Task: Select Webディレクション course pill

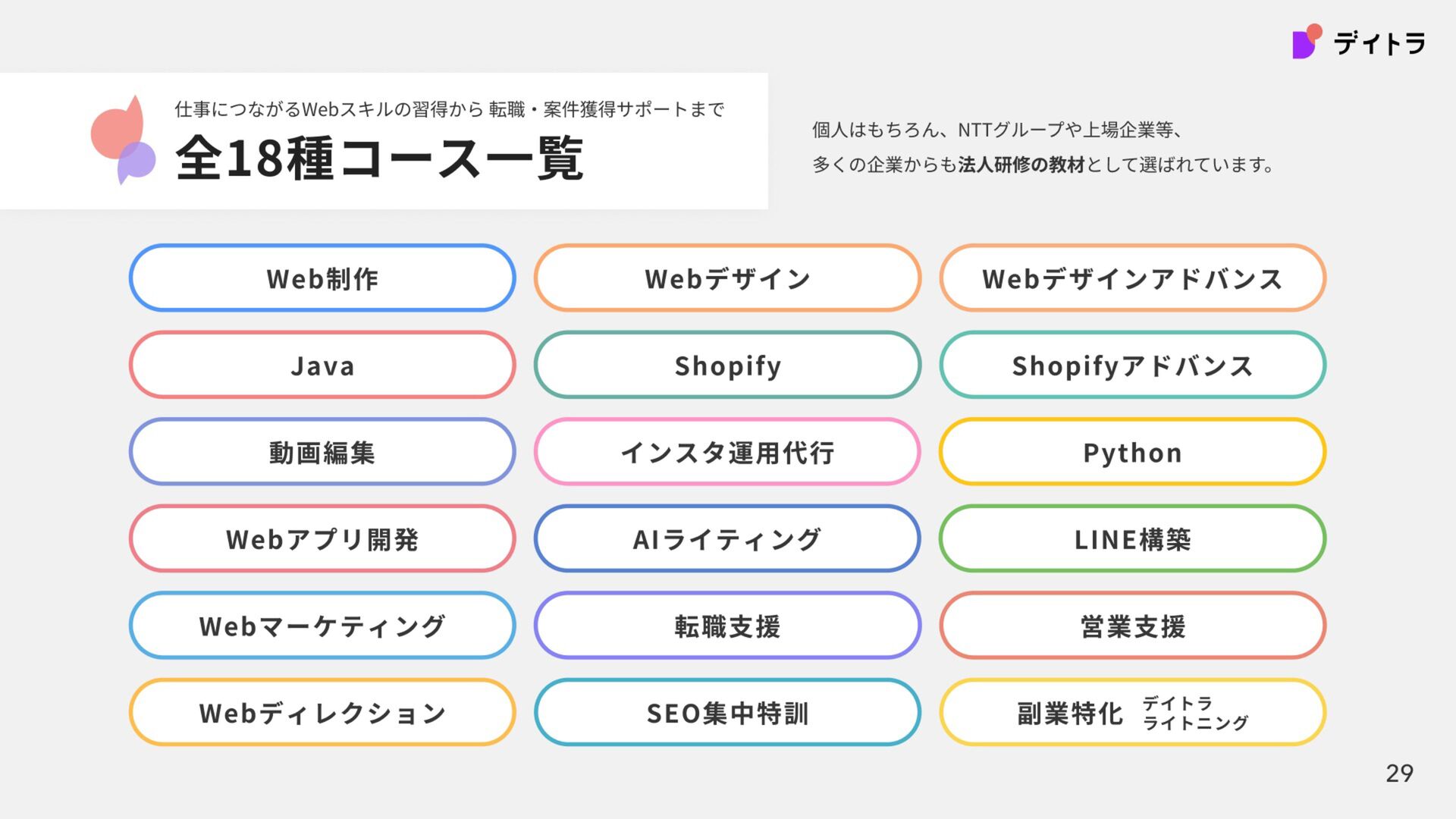Action: [x=322, y=712]
